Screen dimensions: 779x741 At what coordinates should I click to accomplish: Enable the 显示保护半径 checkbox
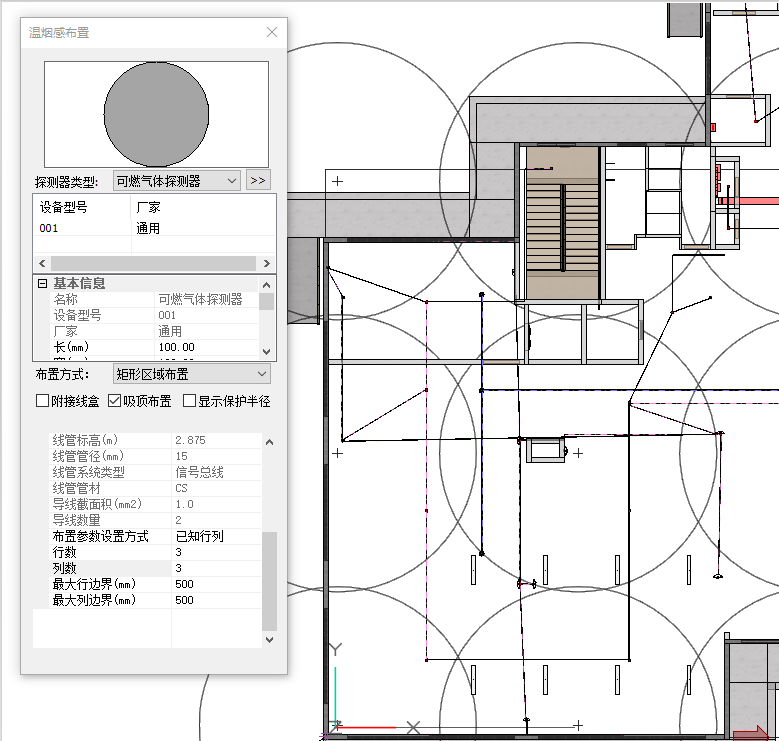pos(189,401)
